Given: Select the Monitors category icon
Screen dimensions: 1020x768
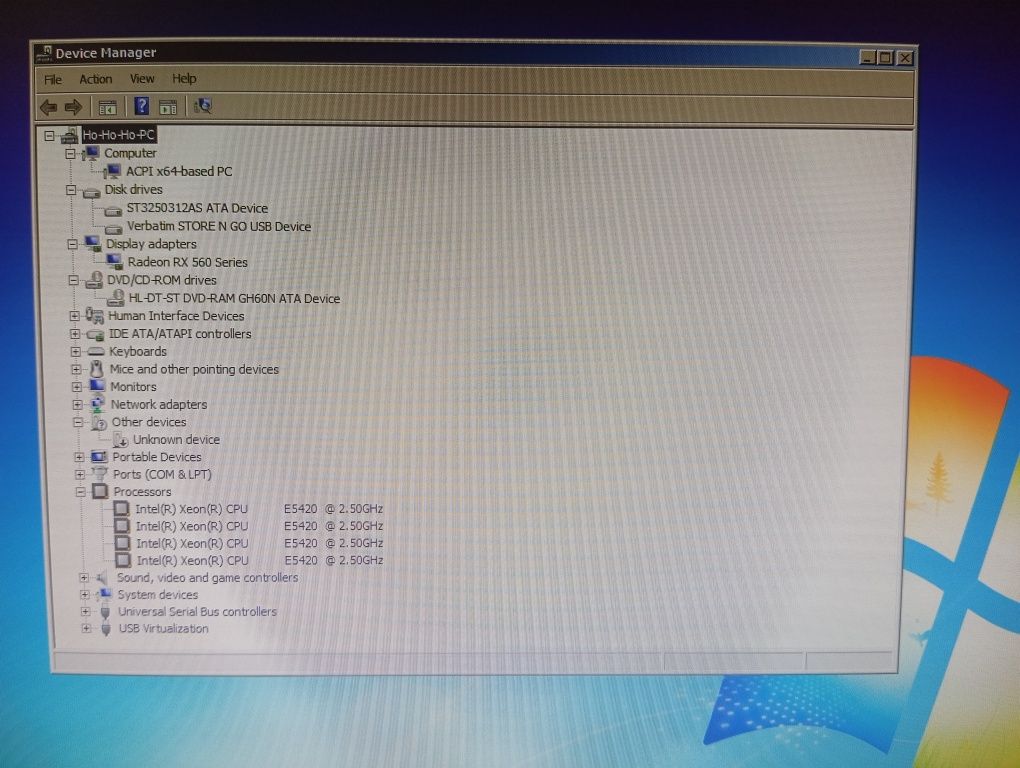Looking at the screenshot, I should tap(98, 387).
